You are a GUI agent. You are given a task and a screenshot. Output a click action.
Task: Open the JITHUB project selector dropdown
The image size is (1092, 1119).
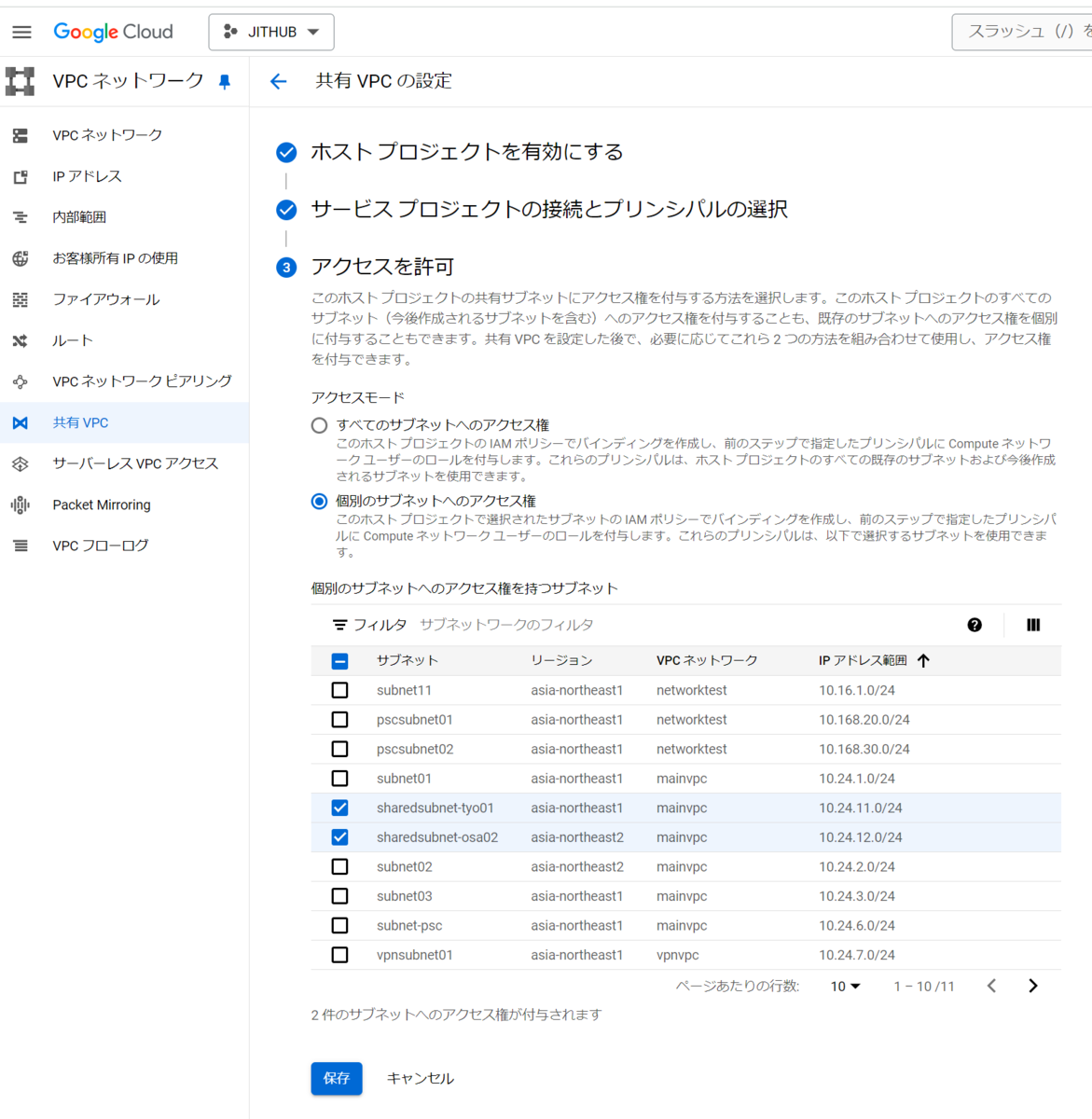tap(271, 32)
